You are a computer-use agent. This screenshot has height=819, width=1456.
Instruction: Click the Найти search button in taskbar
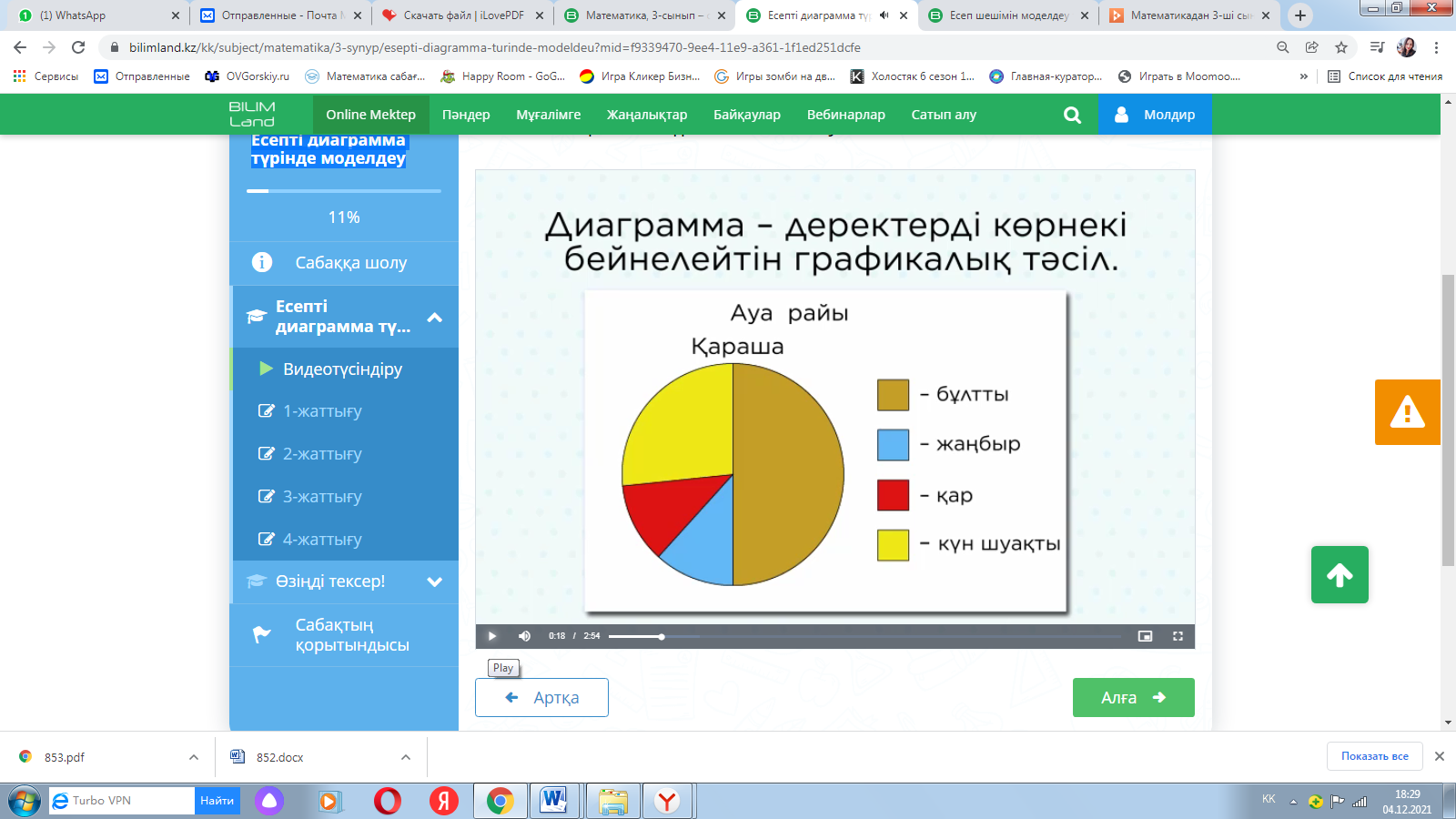217,801
